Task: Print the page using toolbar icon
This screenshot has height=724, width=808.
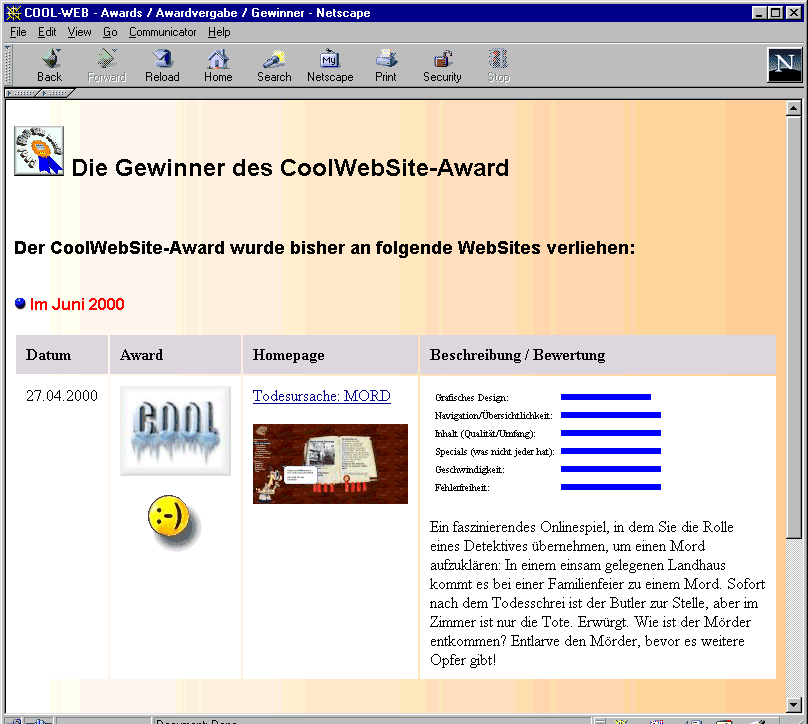Action: [x=386, y=65]
